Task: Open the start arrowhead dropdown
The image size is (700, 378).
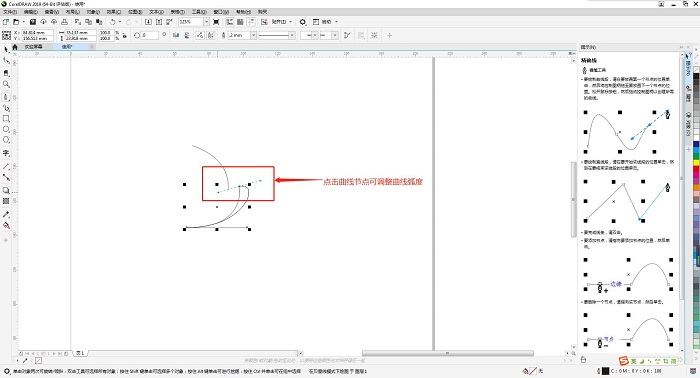Action: coord(315,35)
